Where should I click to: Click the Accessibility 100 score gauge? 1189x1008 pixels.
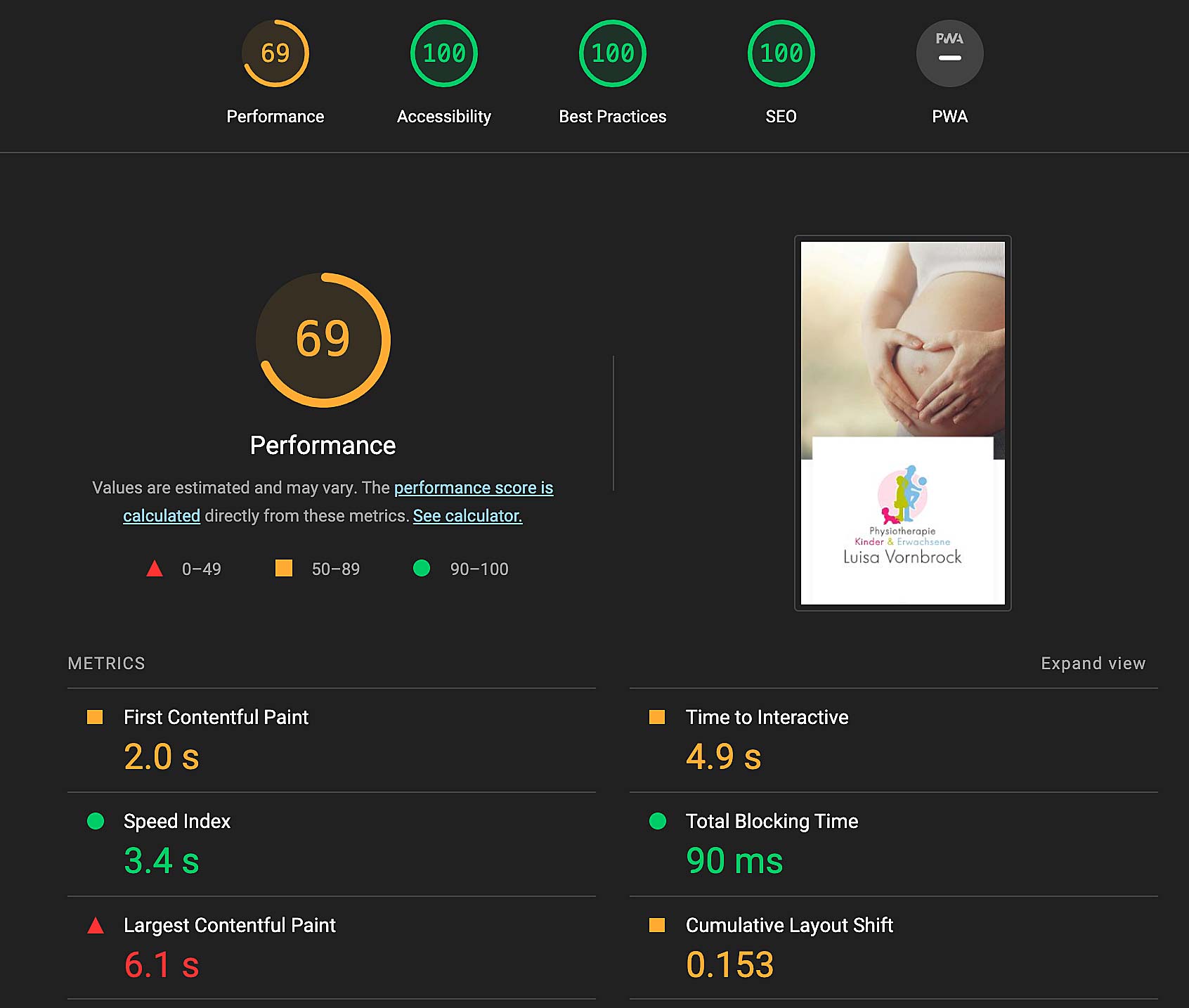coord(443,53)
